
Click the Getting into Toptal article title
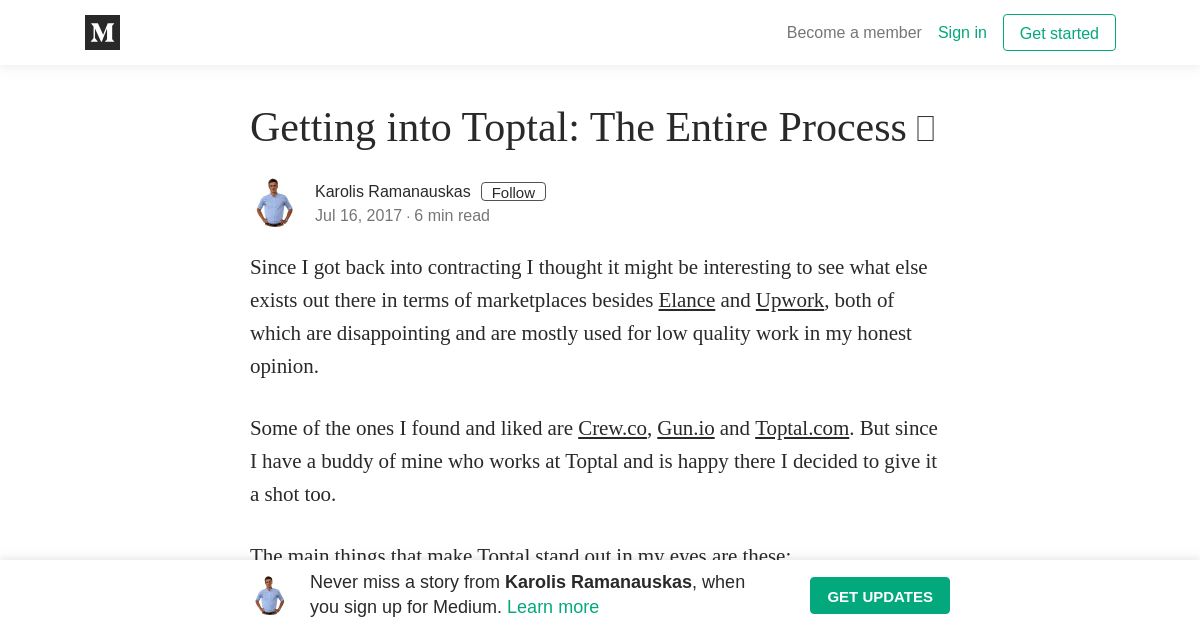[578, 128]
